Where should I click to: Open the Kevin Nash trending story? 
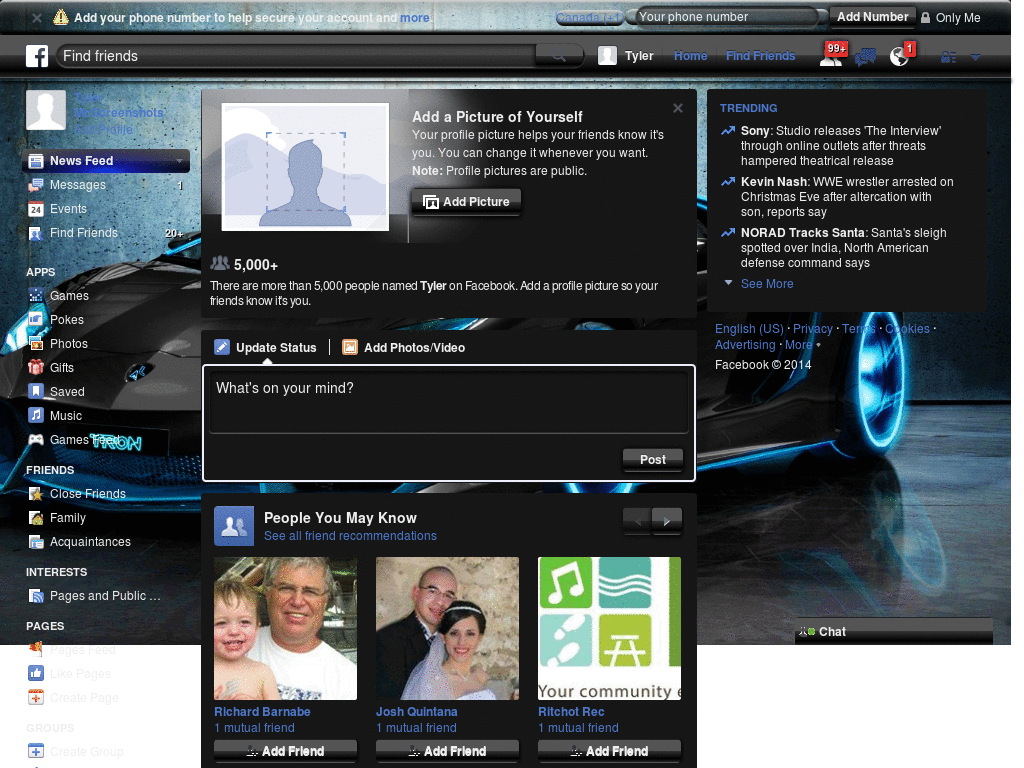[847, 197]
